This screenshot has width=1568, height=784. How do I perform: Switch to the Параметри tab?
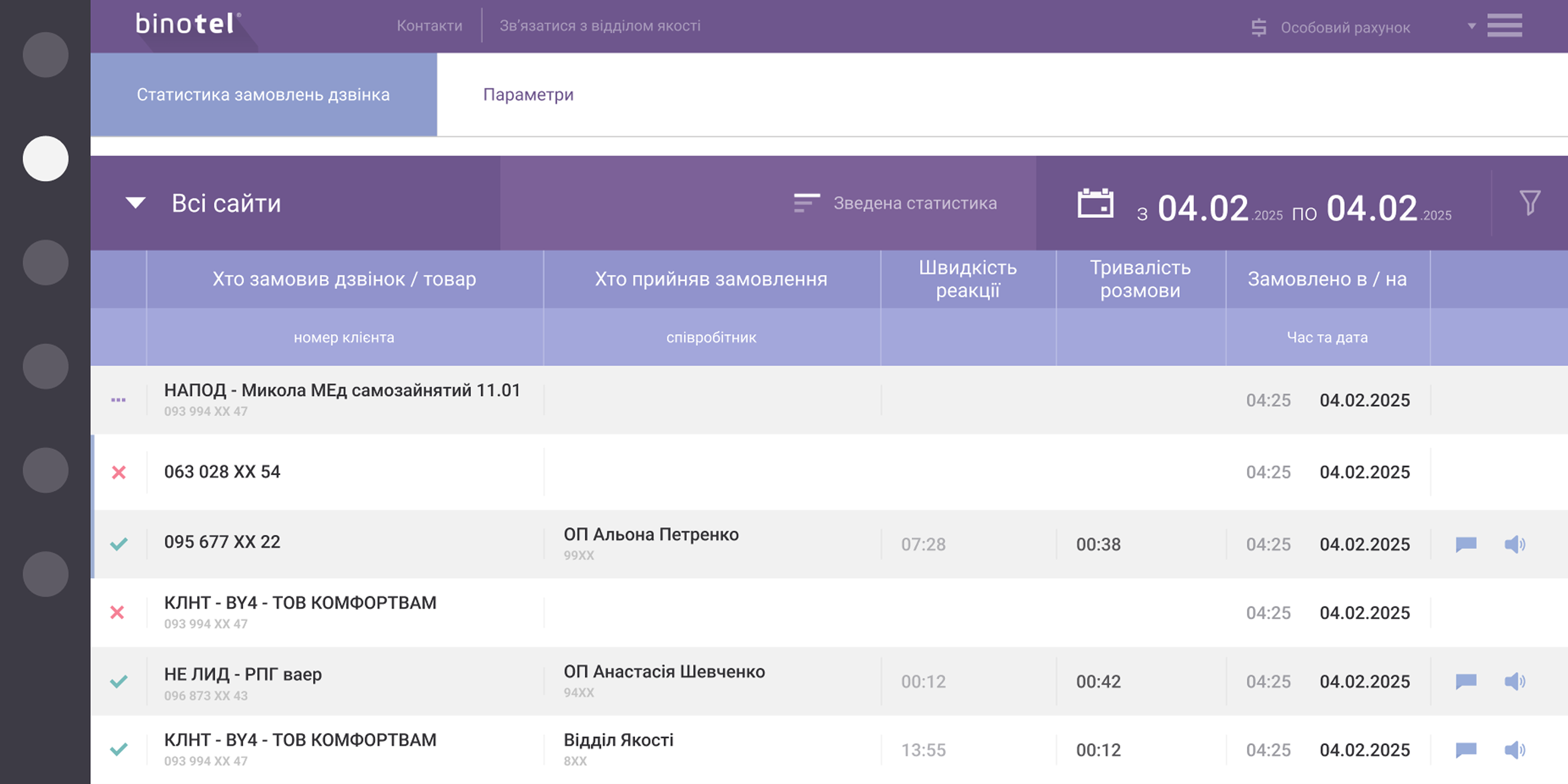click(528, 95)
